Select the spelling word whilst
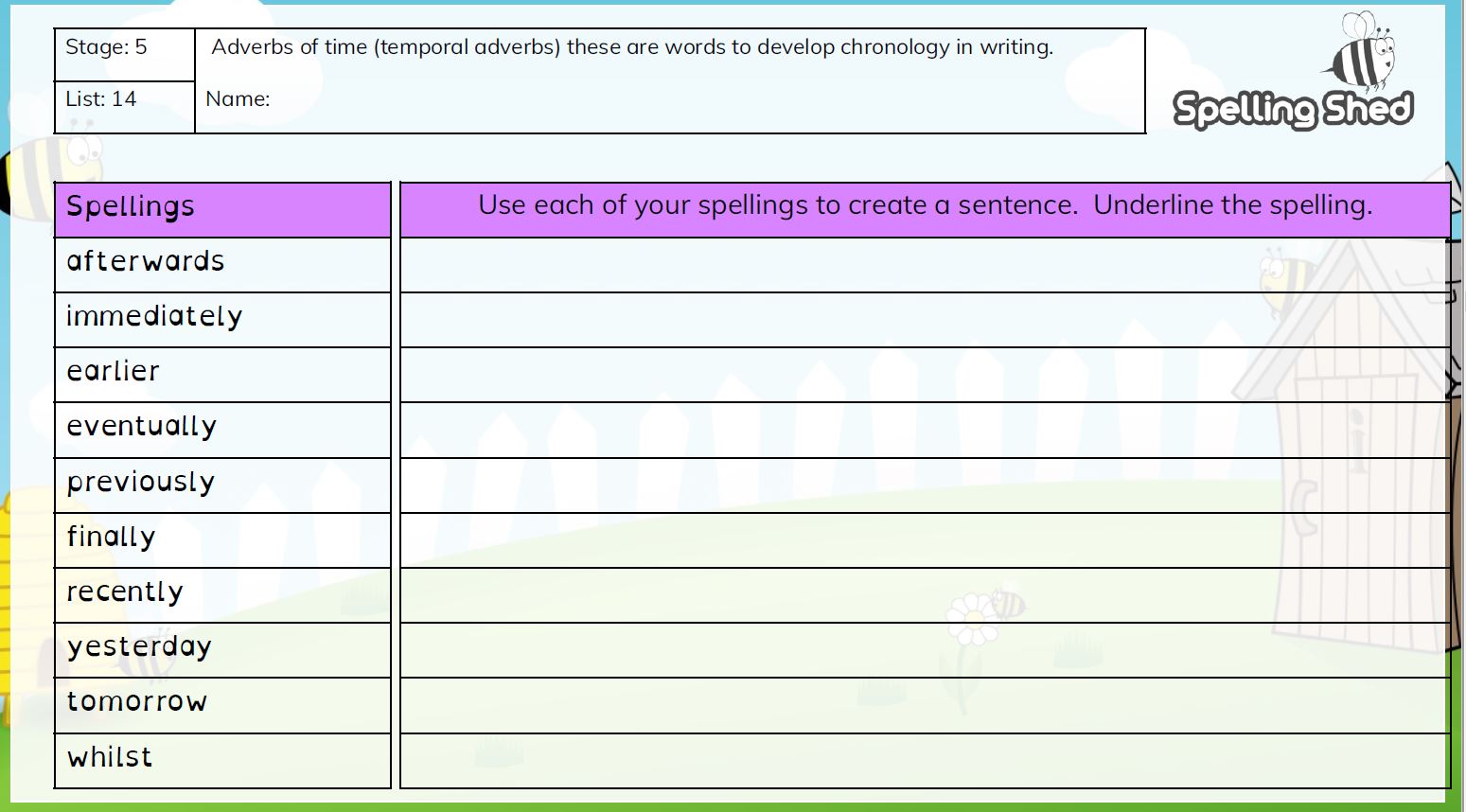 tap(110, 757)
